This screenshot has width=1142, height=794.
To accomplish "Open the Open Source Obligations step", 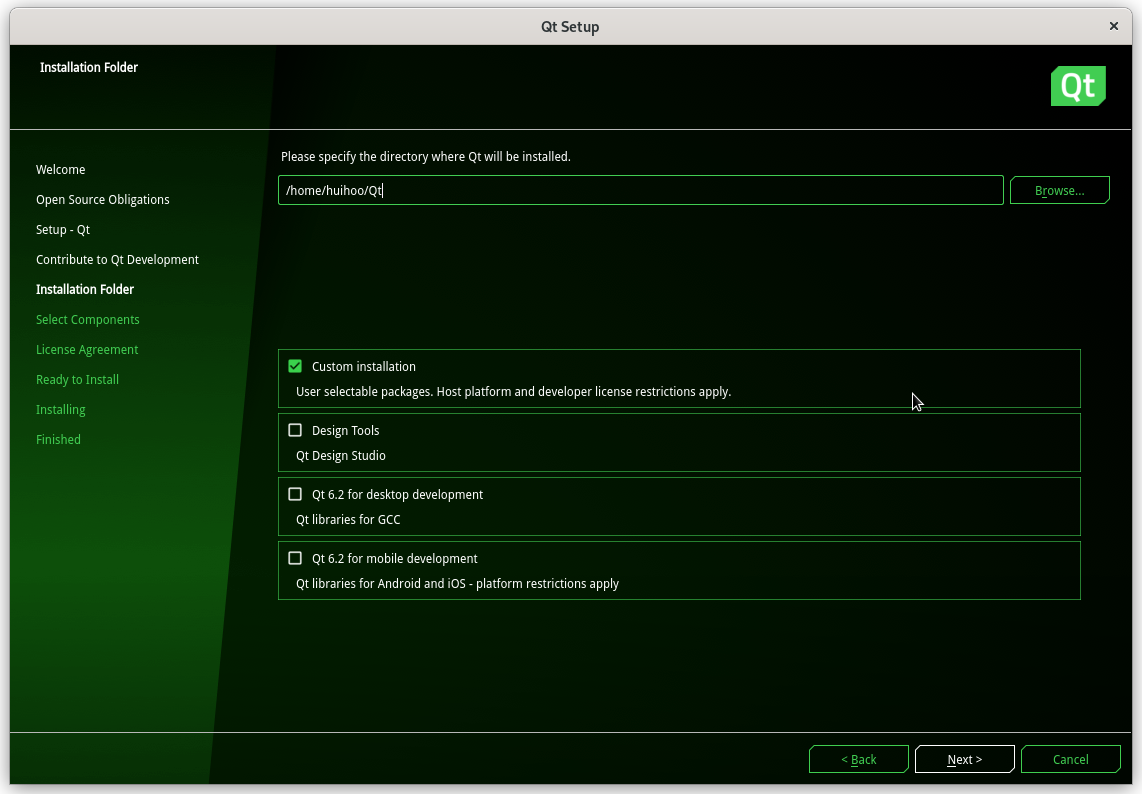I will pyautogui.click(x=103, y=200).
